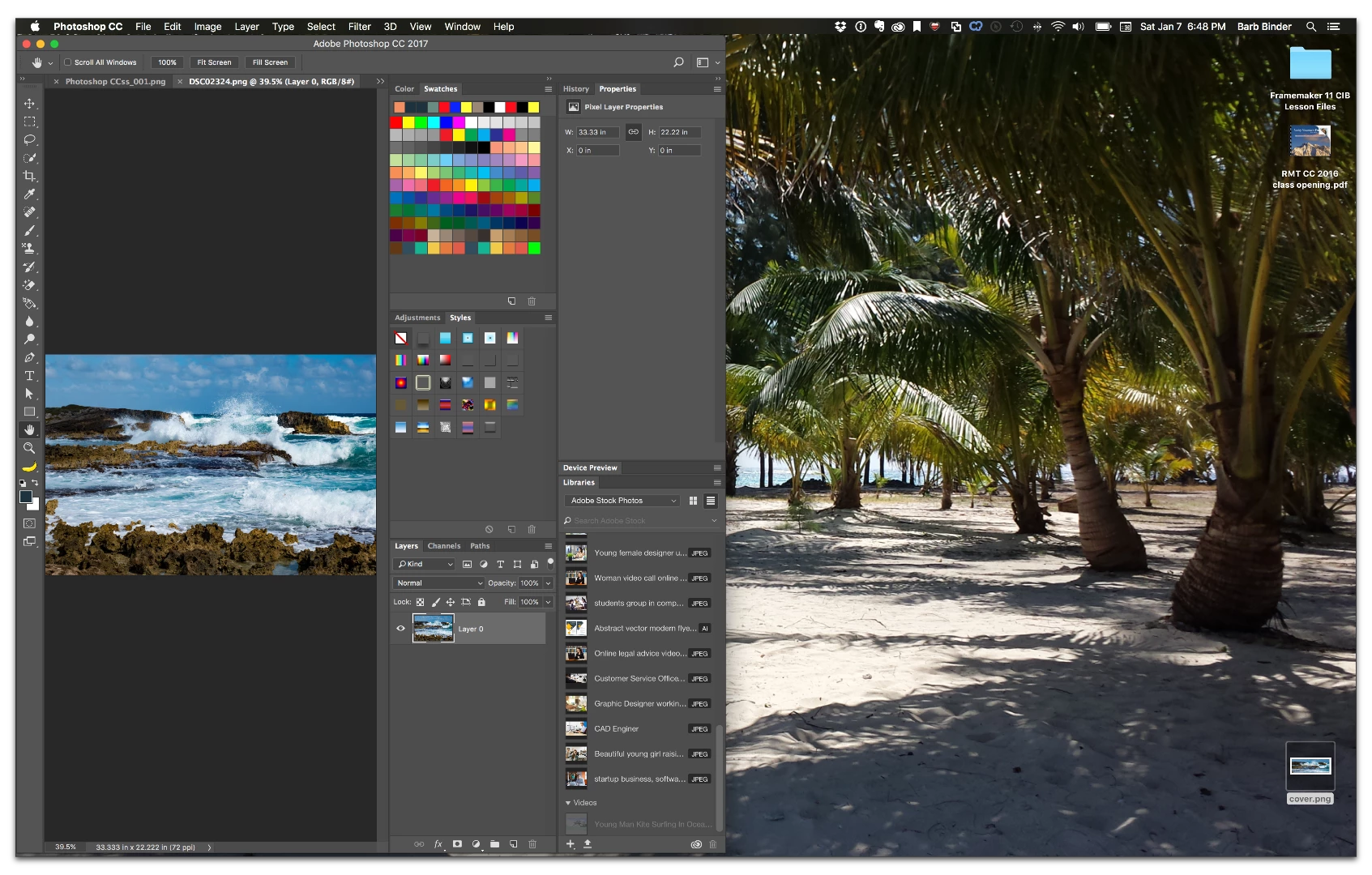
Task: Select the Clone Stamp tool
Action: point(29,248)
